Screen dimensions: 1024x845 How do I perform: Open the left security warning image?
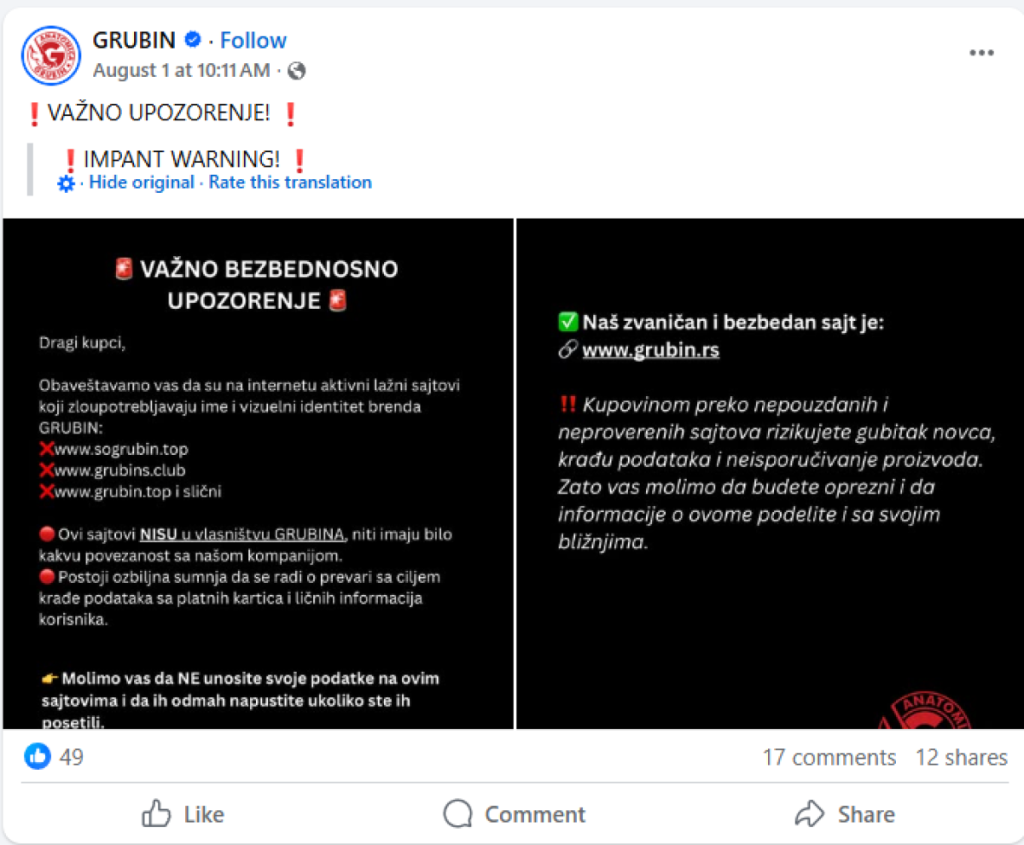pyautogui.click(x=258, y=473)
